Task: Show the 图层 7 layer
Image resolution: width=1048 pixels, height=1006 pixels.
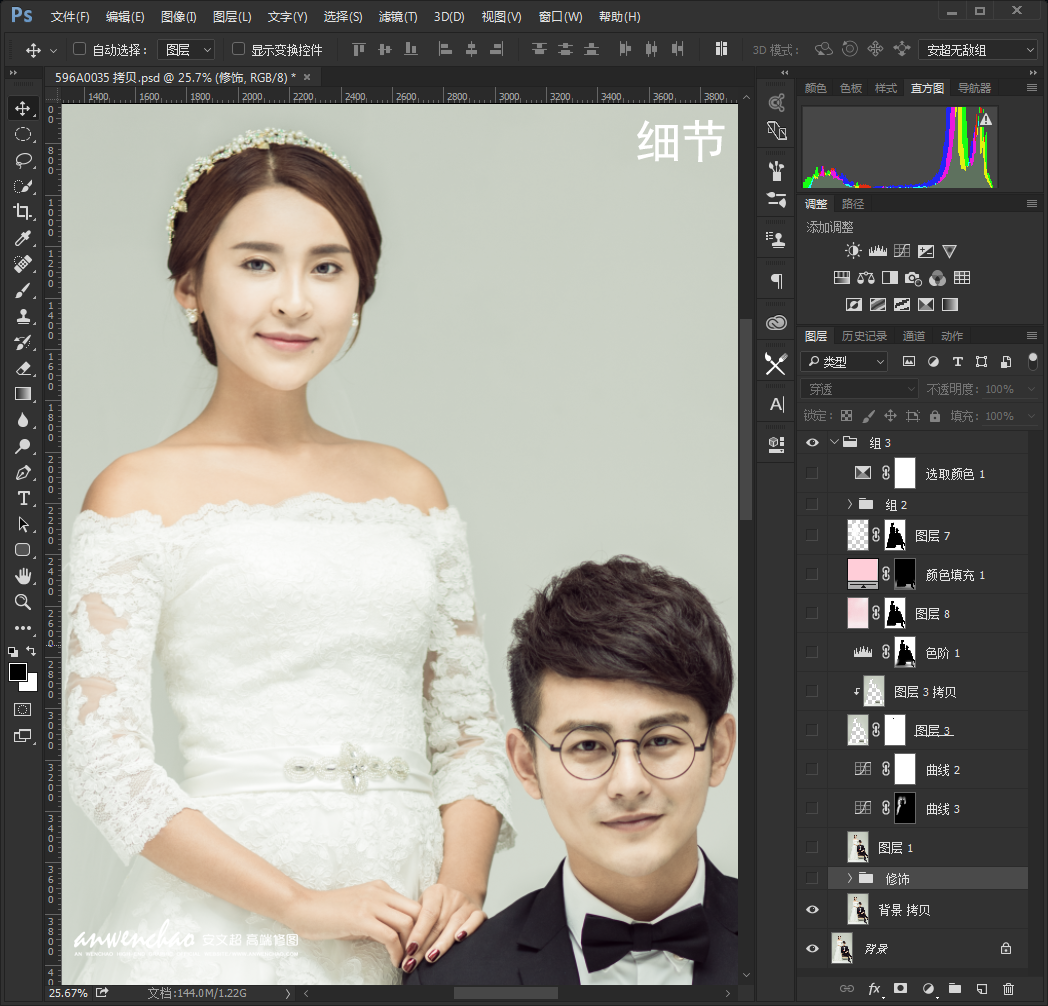Action: (x=812, y=535)
